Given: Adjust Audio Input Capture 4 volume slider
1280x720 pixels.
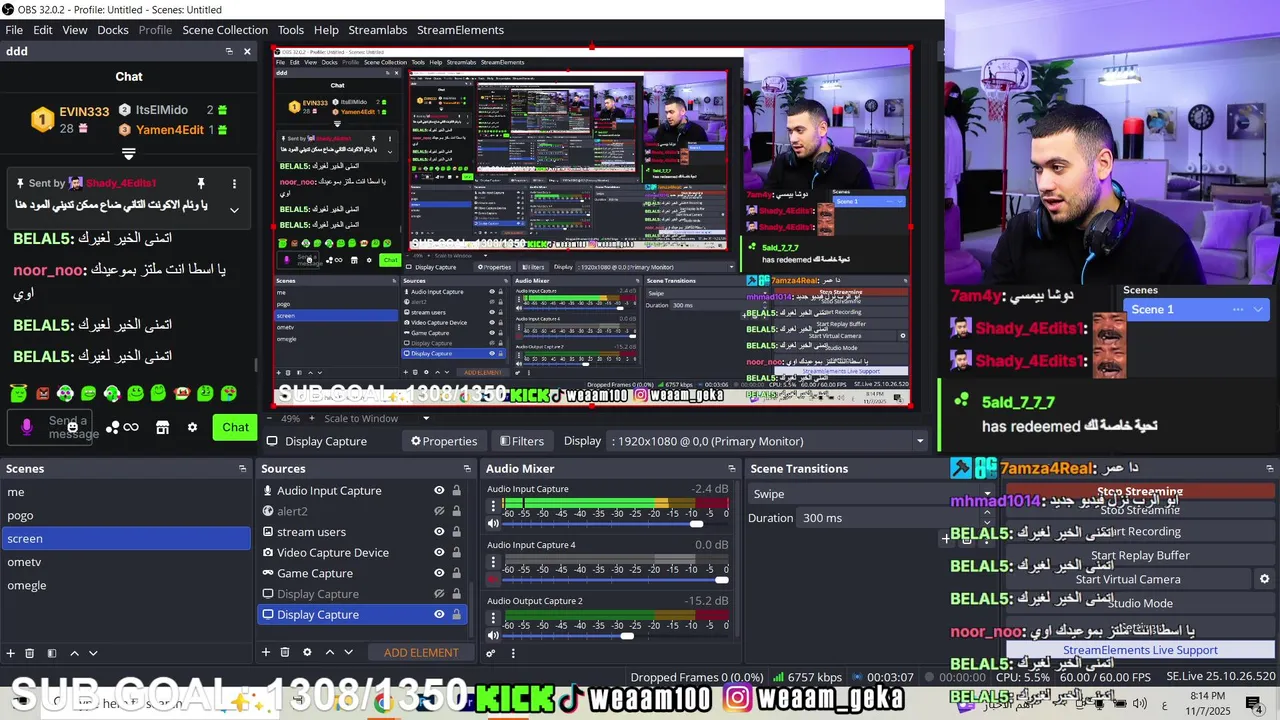Looking at the screenshot, I should (x=722, y=579).
